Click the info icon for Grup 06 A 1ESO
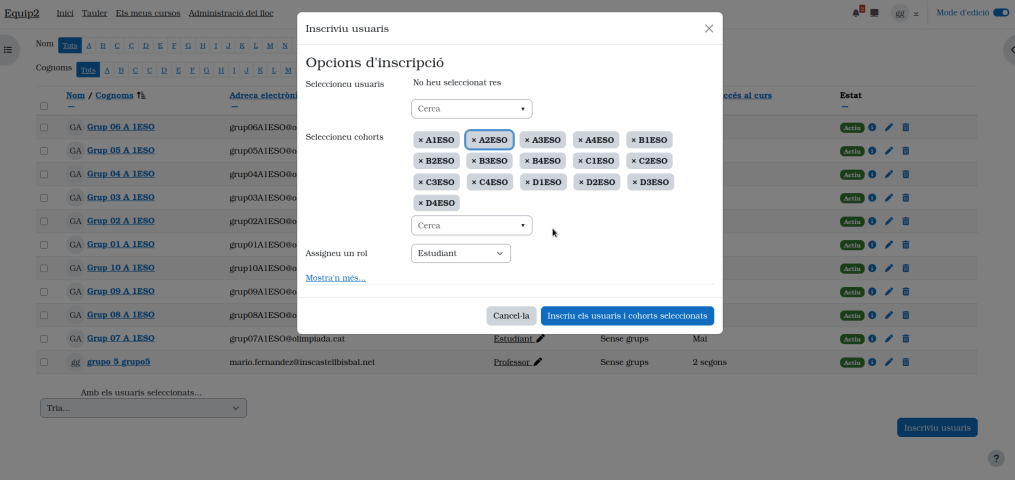The height and width of the screenshot is (480, 1015). click(872, 127)
